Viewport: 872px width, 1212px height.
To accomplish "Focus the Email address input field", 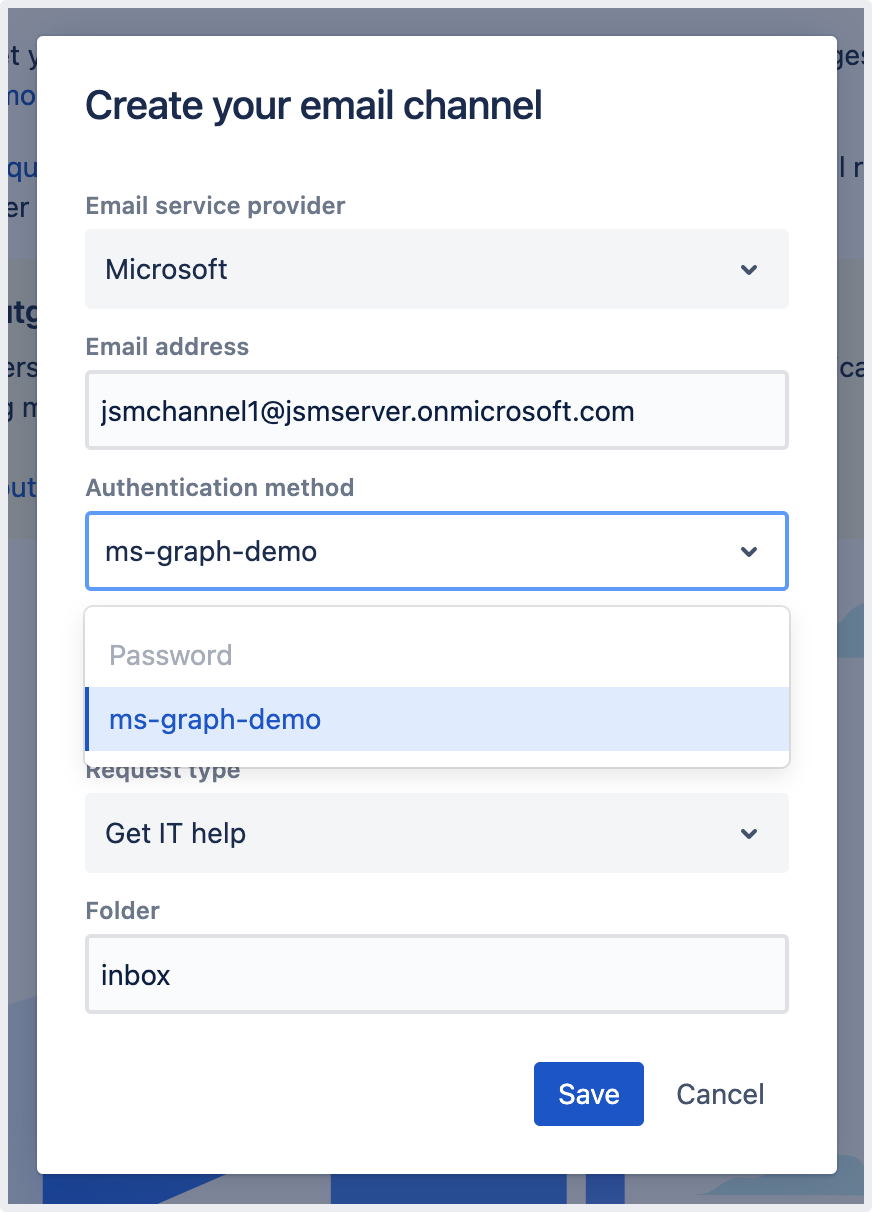I will pos(436,411).
